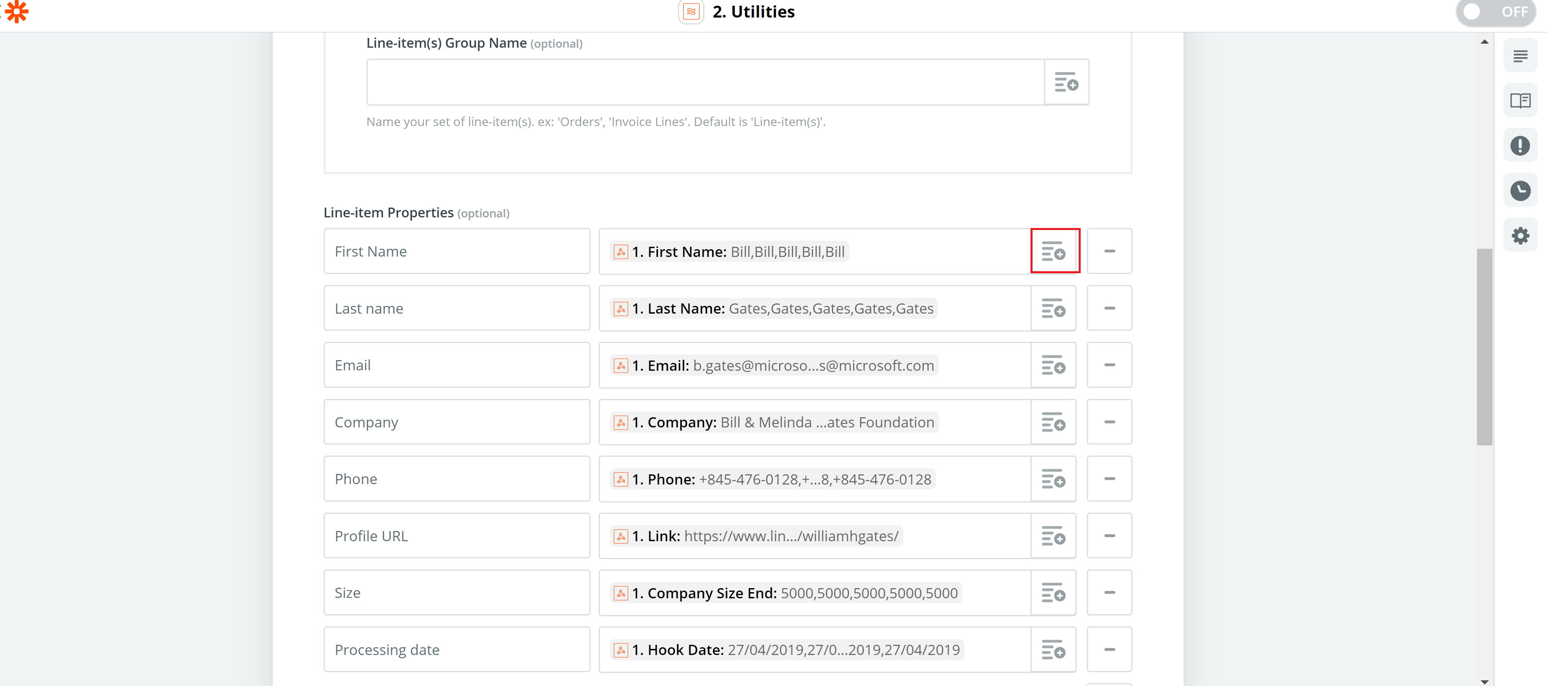
Task: Edit the Email key field
Action: coord(457,365)
